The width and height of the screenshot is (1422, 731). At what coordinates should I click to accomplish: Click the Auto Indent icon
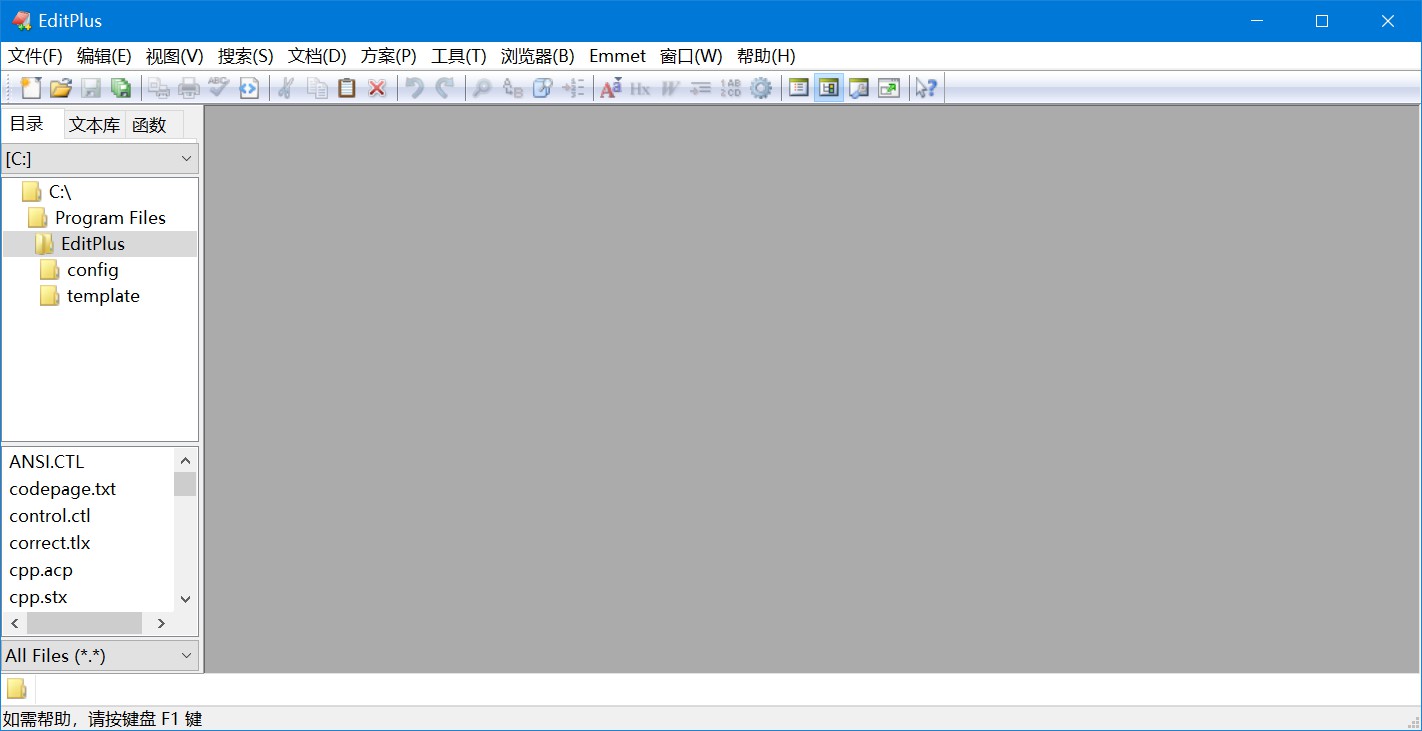700,88
